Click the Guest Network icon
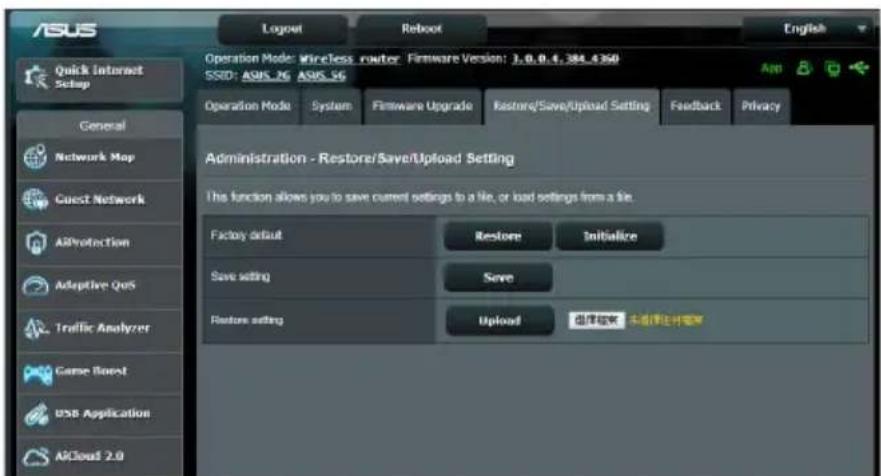This screenshot has height=476, width=881. pos(35,200)
